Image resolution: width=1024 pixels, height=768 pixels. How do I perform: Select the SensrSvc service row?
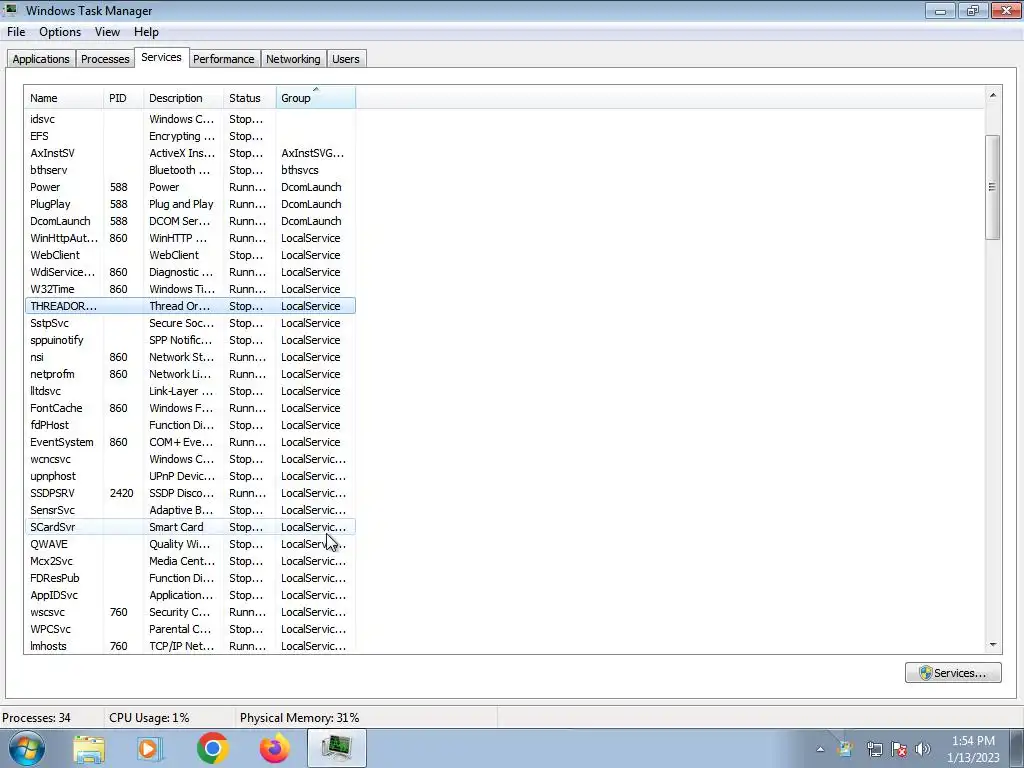[x=190, y=509]
